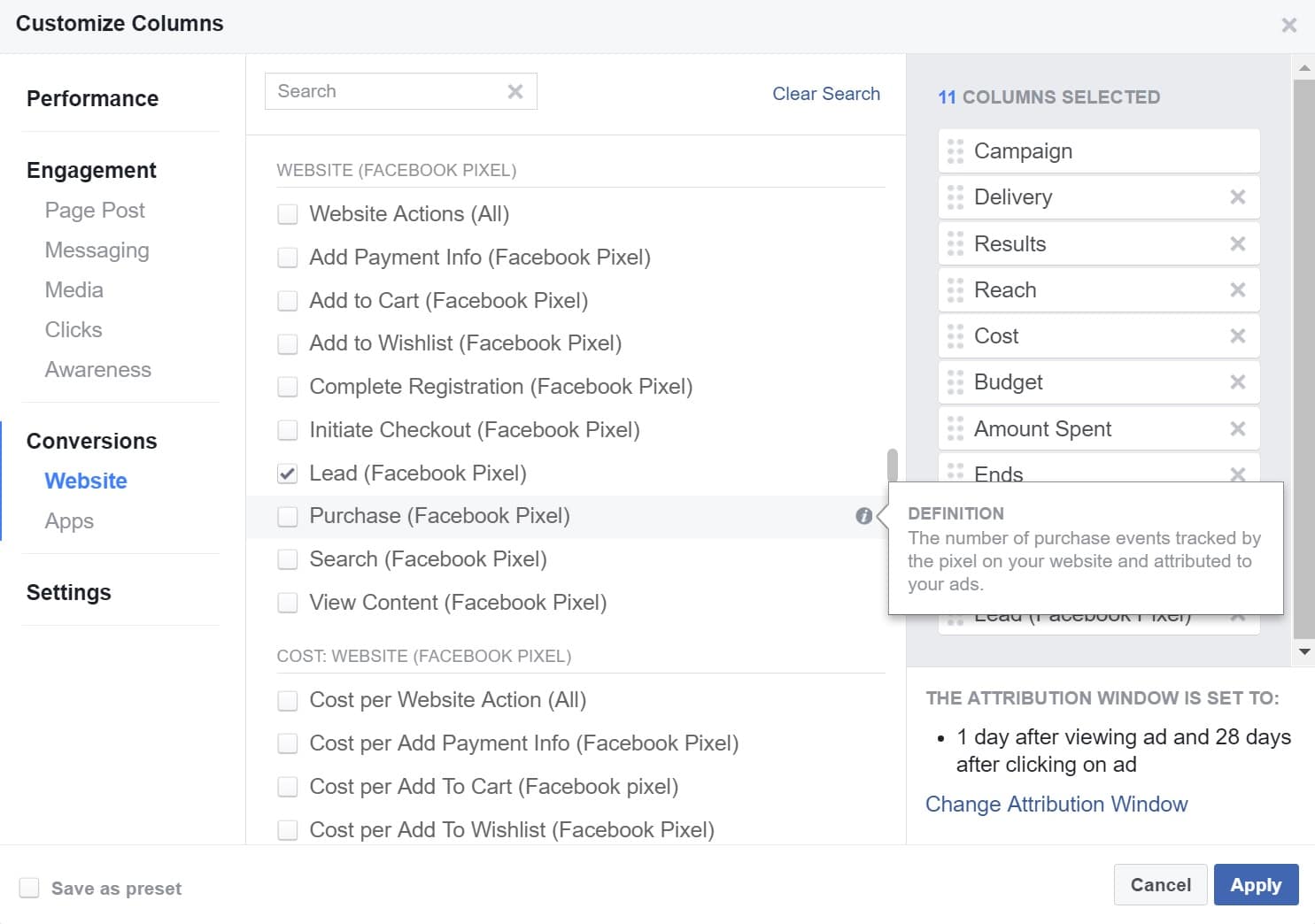Check Purchase (Facebook Pixel)
Image resolution: width=1315 pixels, height=924 pixels.
(x=287, y=516)
